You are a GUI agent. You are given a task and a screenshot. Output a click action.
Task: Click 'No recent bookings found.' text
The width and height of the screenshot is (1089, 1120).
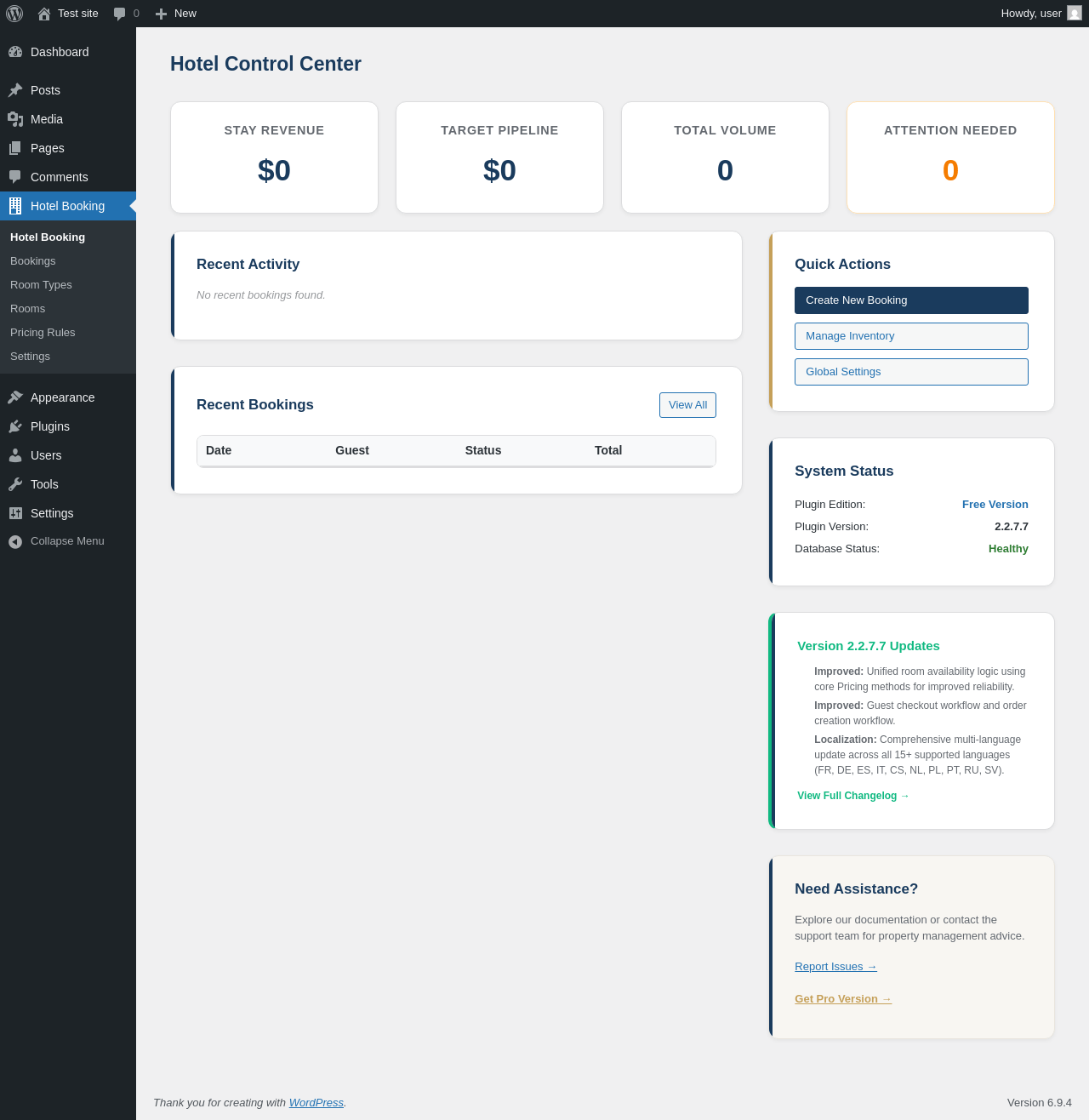[x=261, y=295]
